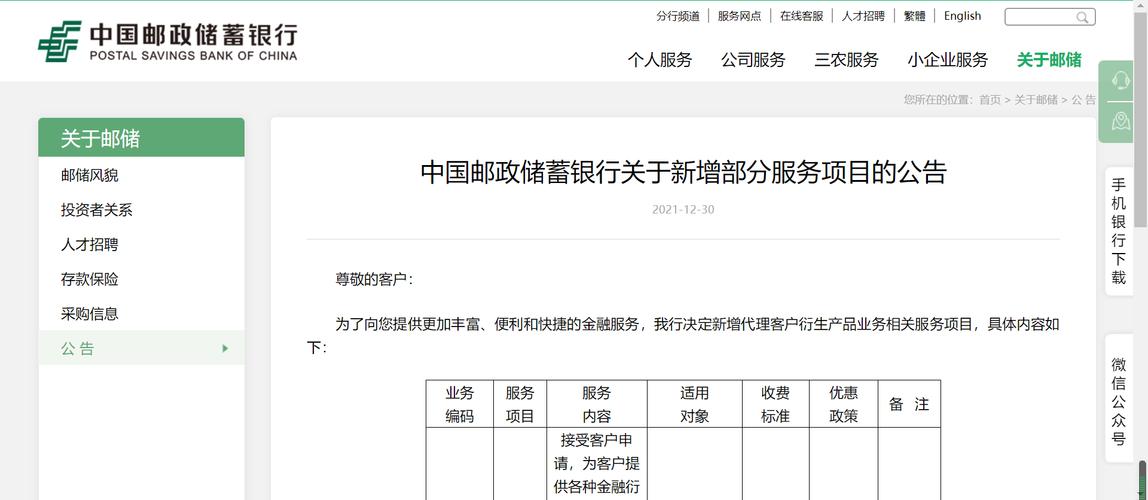Select 邮储风貌 in sidebar
This screenshot has width=1148, height=500.
coord(89,176)
